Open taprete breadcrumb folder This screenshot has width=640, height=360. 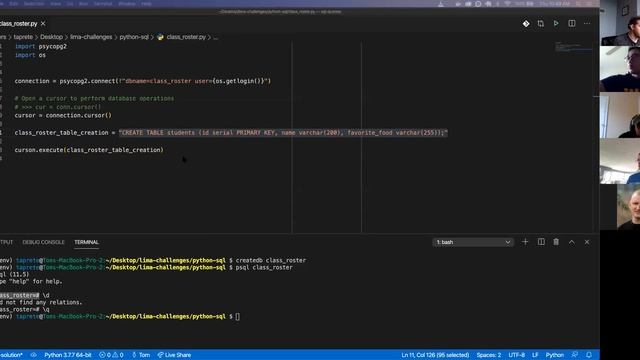pyautogui.click(x=23, y=37)
